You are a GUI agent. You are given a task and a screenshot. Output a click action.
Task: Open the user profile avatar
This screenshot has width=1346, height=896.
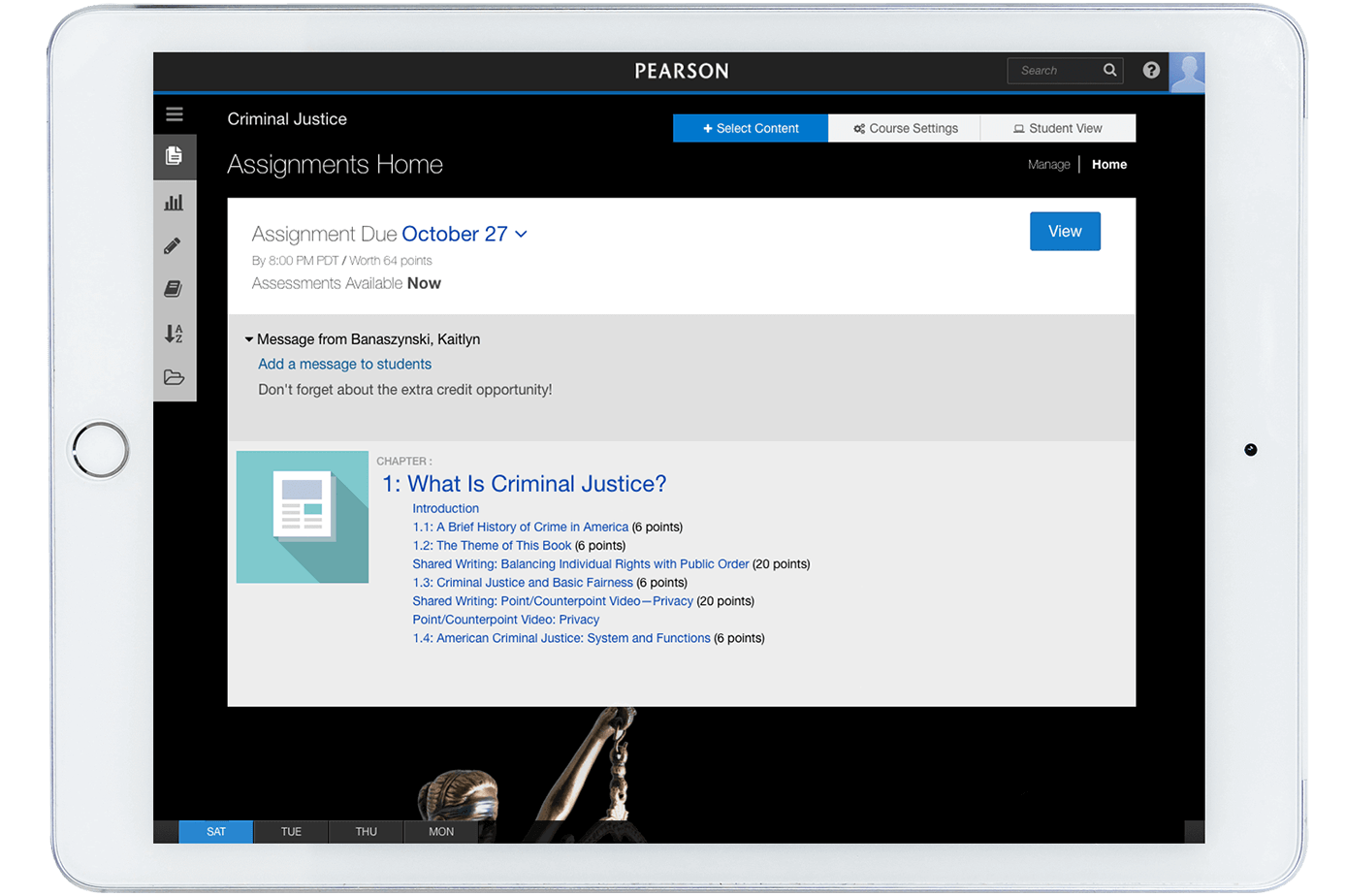(x=1187, y=72)
